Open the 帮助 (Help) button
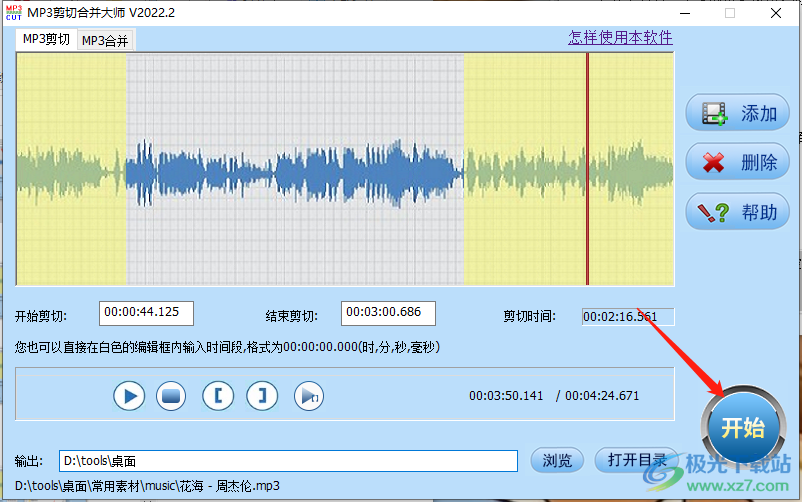802x502 pixels. point(737,211)
